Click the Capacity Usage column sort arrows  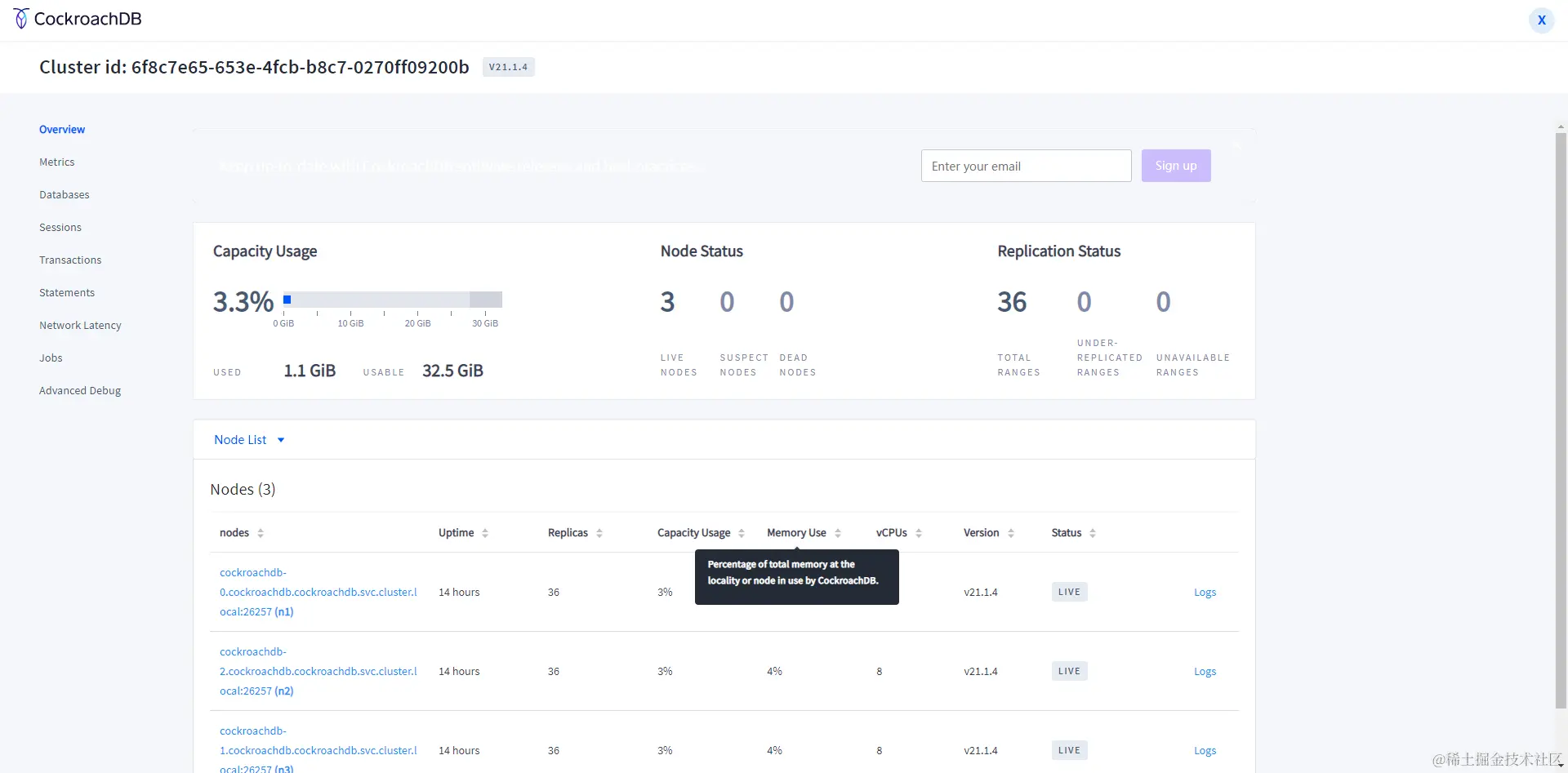coord(742,533)
